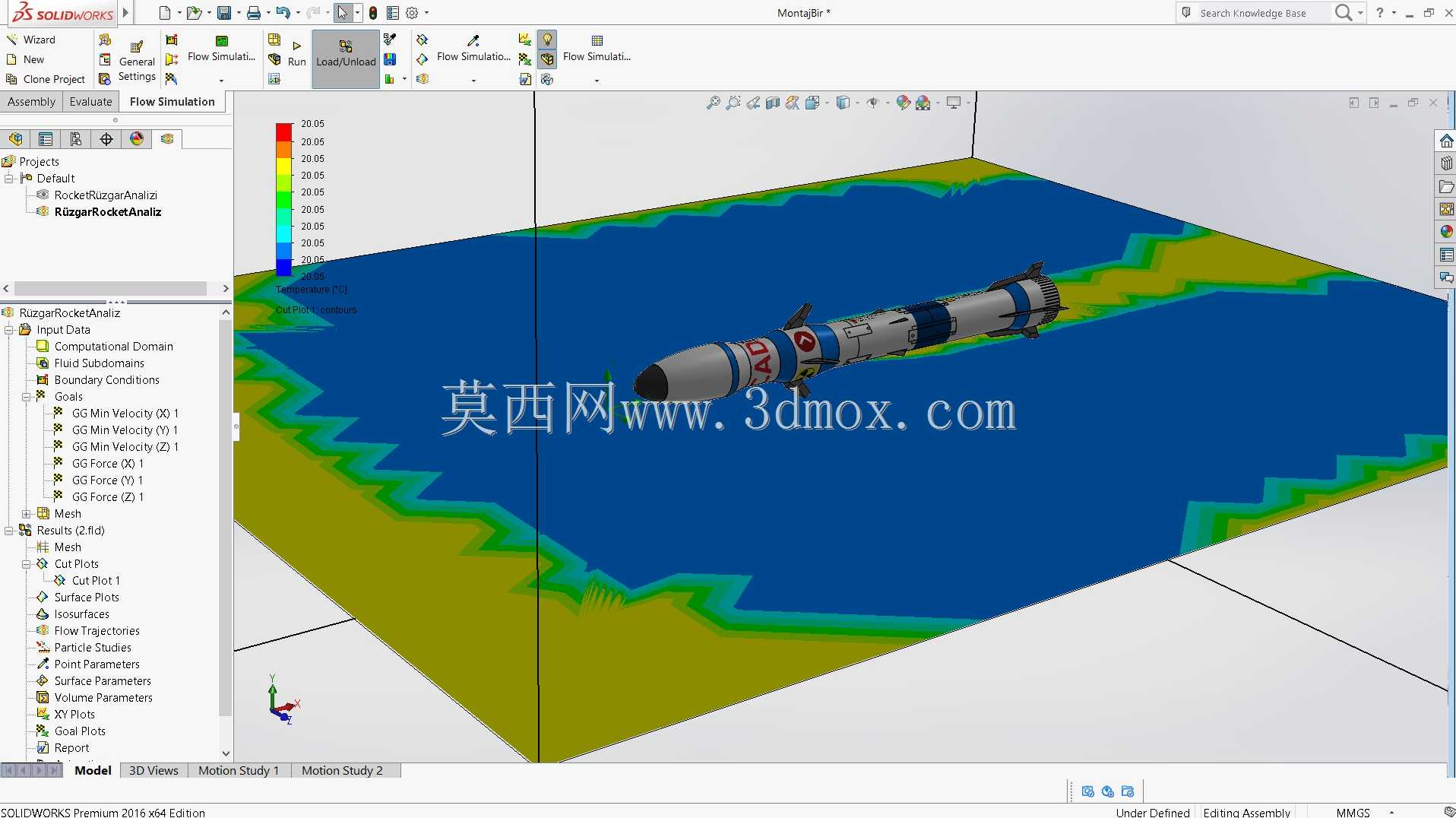Select the GG Force (X) 1 goal
Image resolution: width=1456 pixels, height=818 pixels.
107,464
